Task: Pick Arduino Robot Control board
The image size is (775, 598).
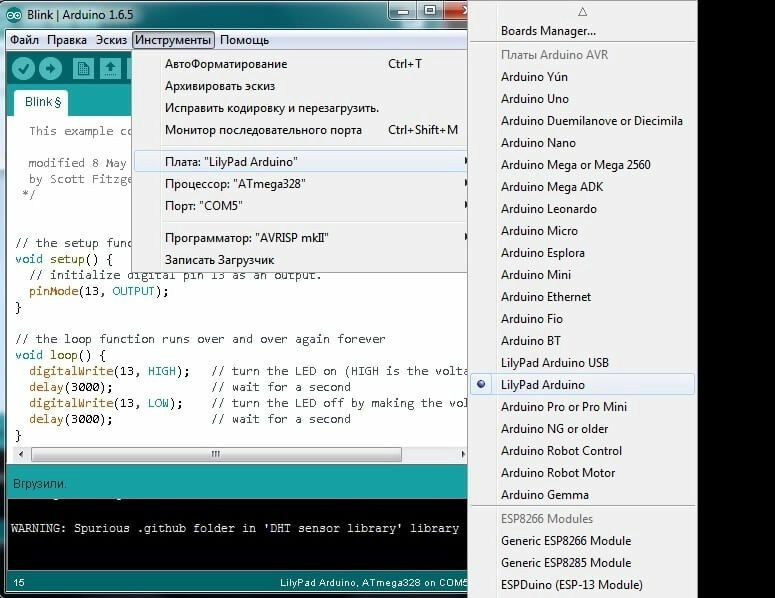Action: pyautogui.click(x=583, y=451)
